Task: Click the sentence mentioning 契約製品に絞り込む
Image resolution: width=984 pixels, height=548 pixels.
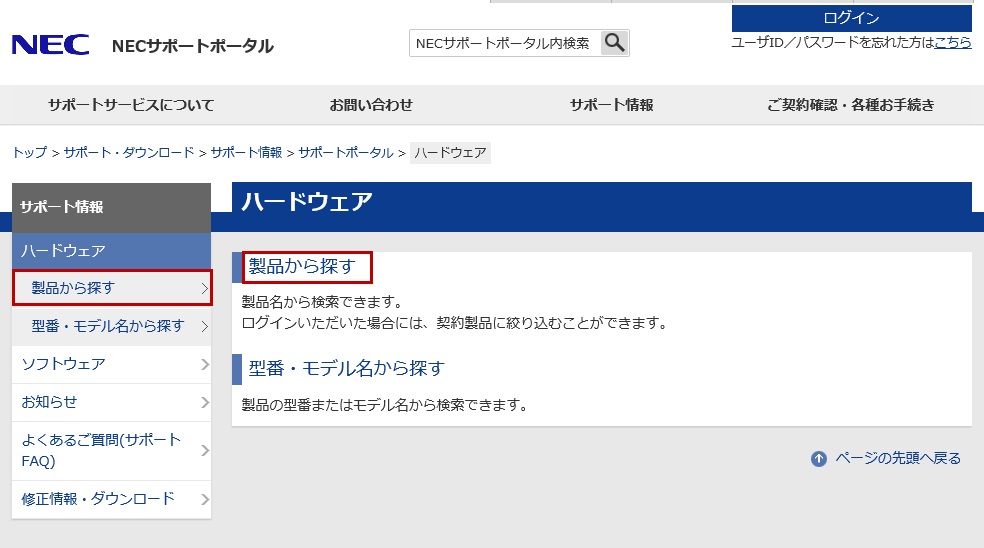Action: click(x=456, y=324)
